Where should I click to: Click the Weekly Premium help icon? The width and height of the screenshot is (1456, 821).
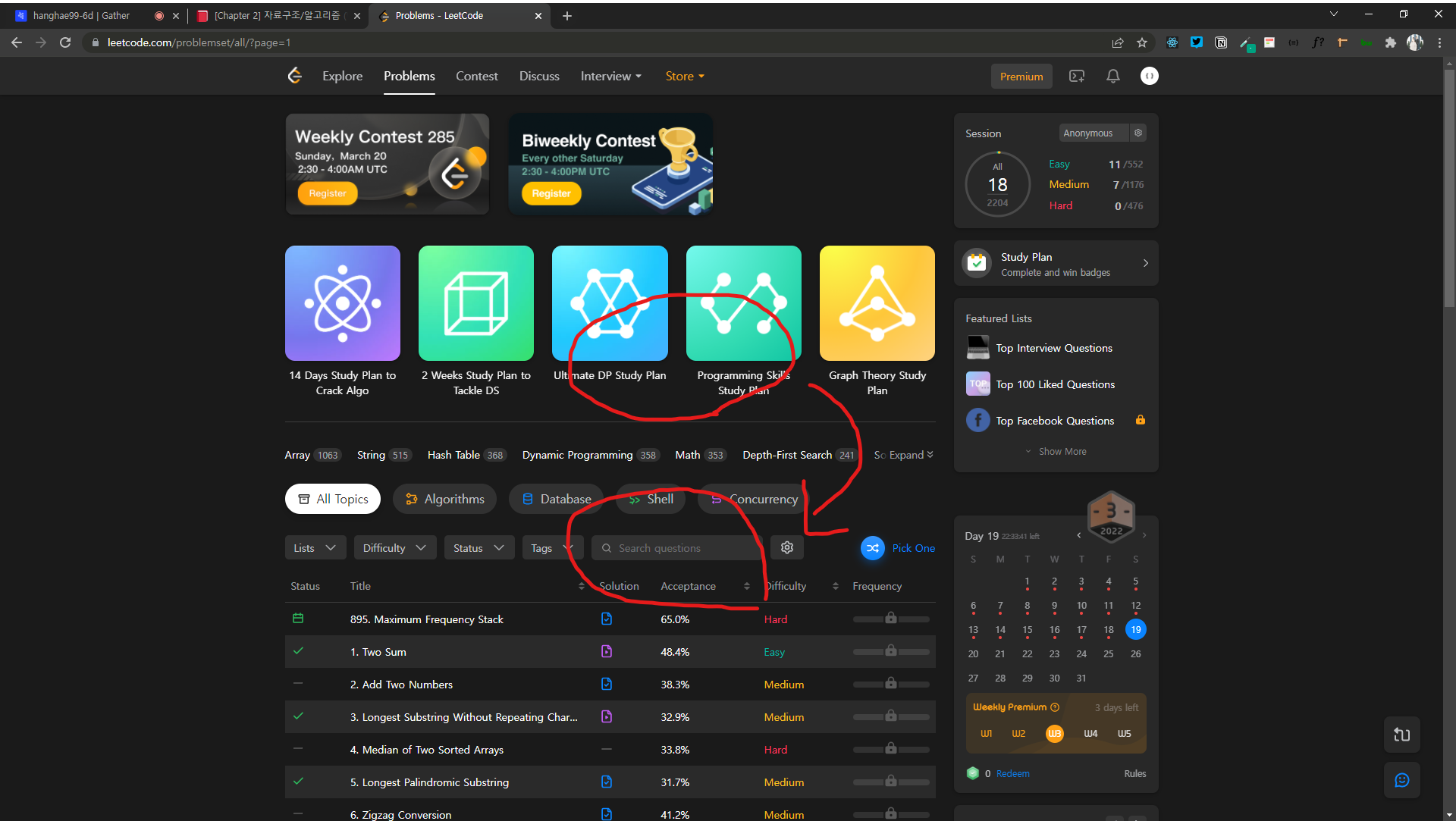1055,707
